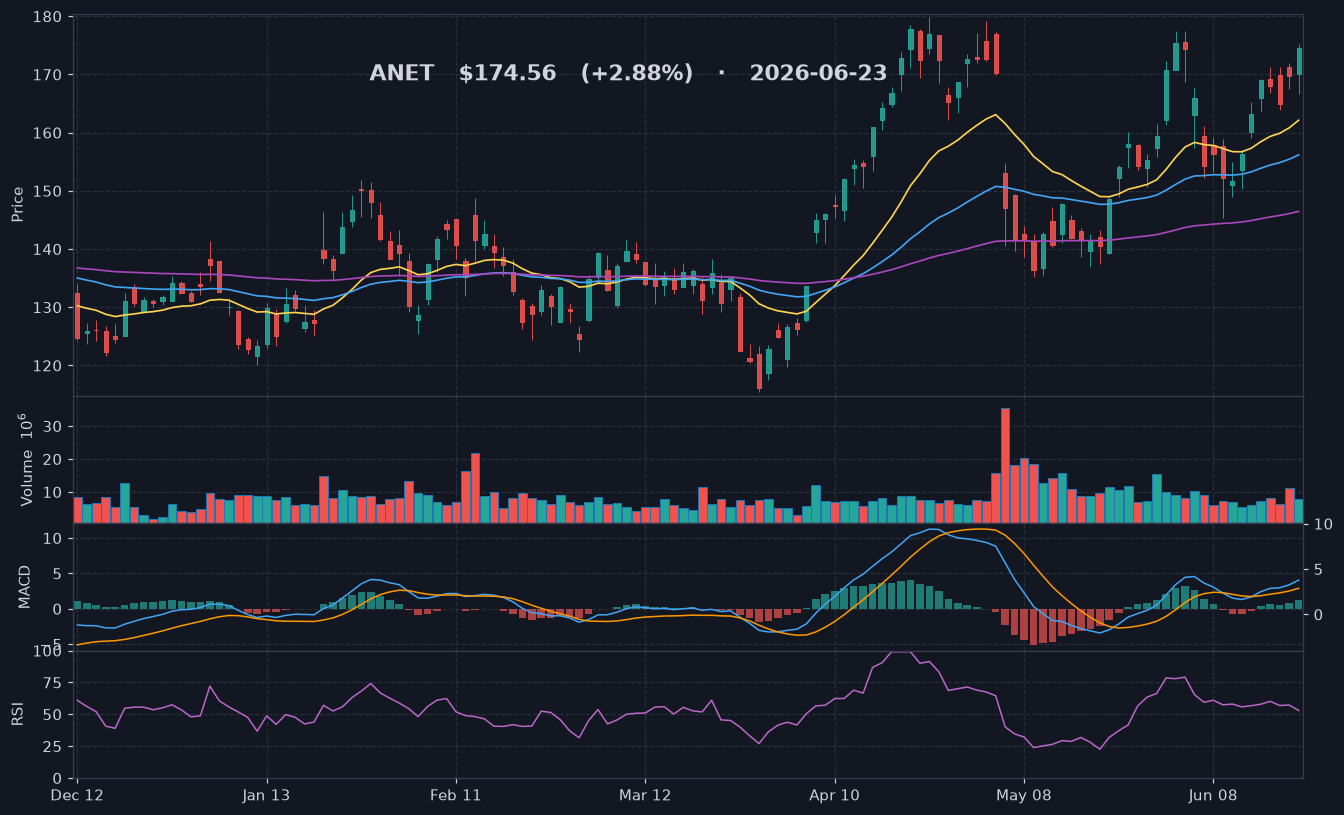Click the Apr 10 date axis label
Viewport: 1344px width, 815px height.
point(834,795)
